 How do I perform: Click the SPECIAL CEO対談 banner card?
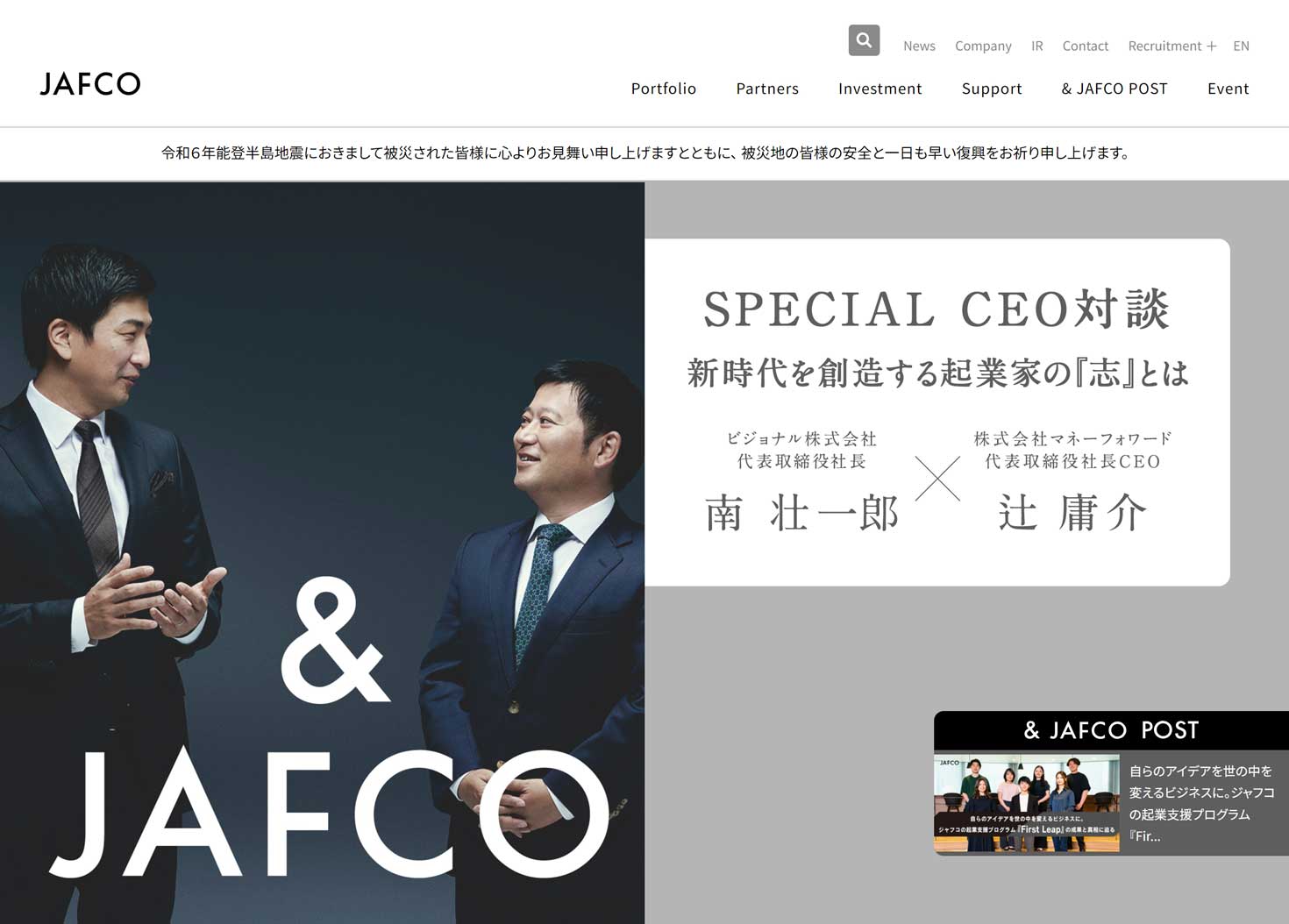937,412
